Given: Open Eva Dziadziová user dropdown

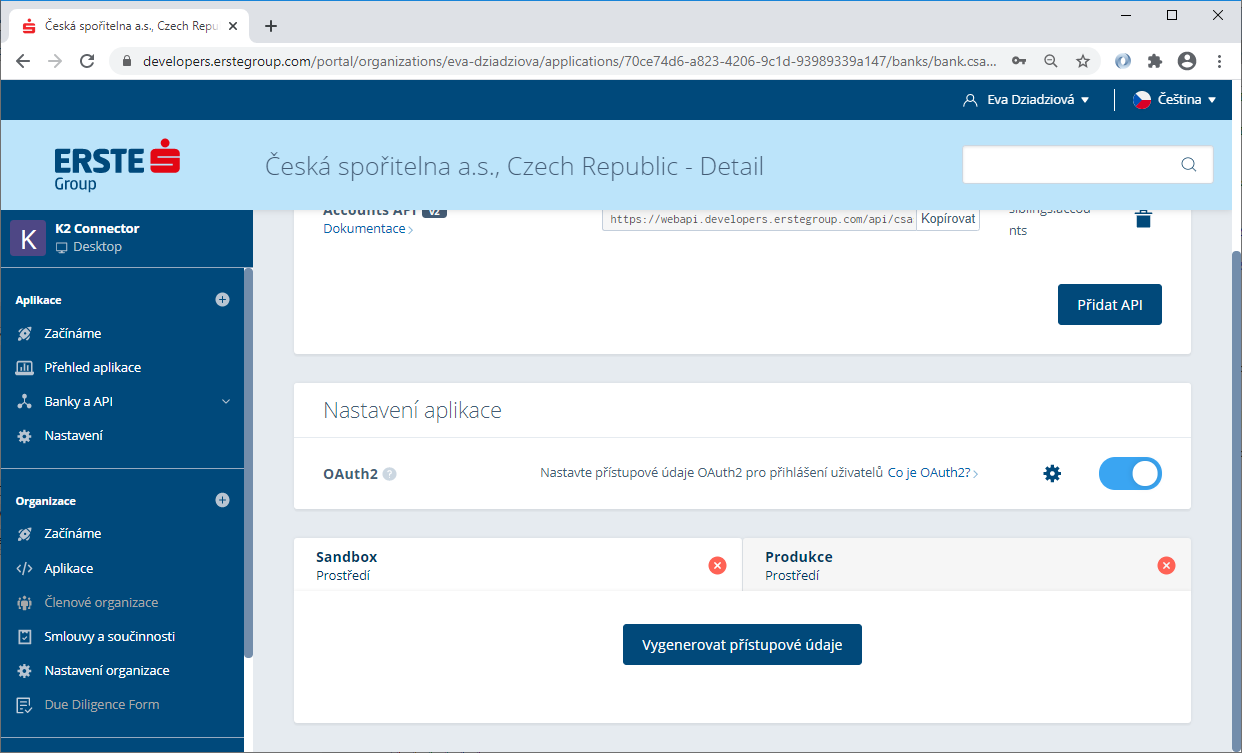Looking at the screenshot, I should click(1026, 100).
